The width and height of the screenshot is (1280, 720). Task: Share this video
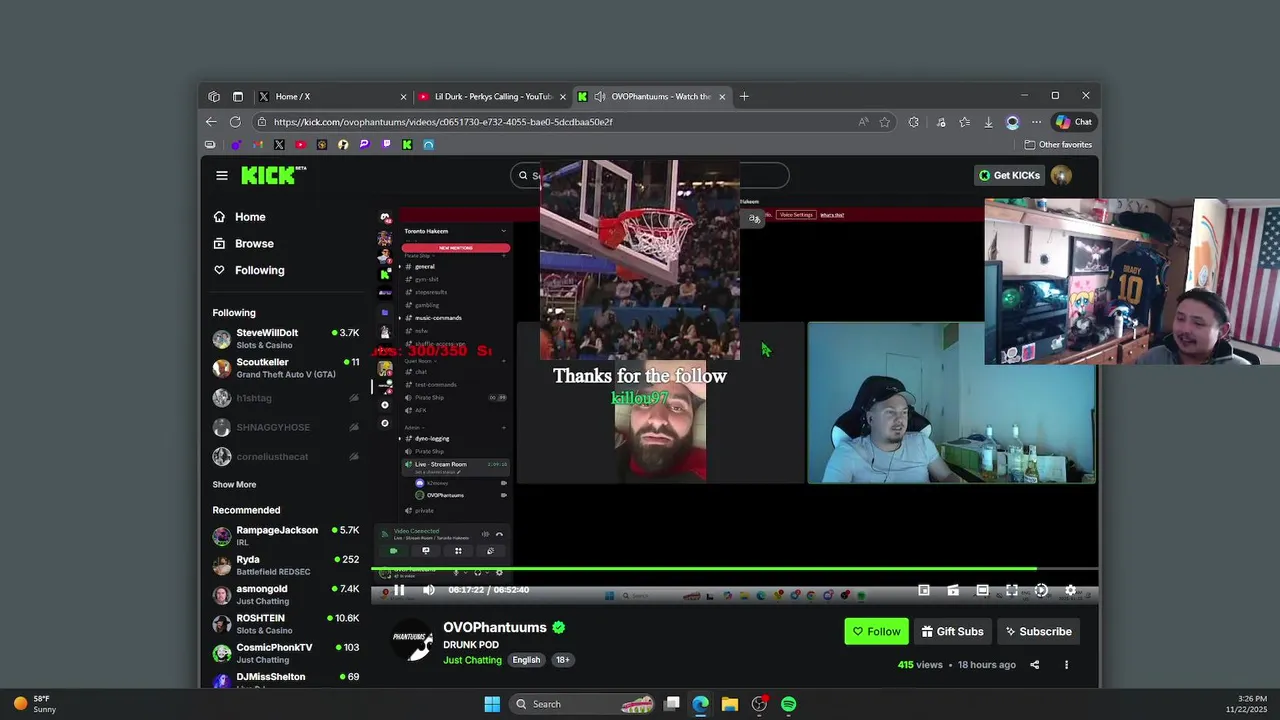pos(1035,664)
